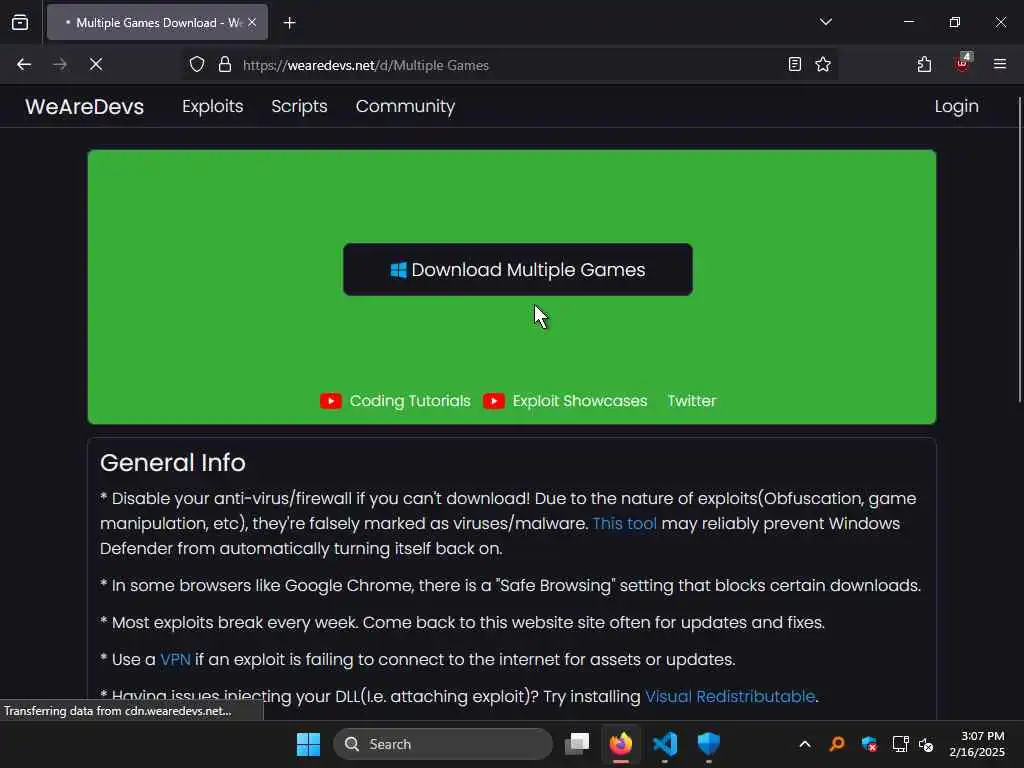The width and height of the screenshot is (1024, 768).
Task: Stop loading the page
Action: pyautogui.click(x=96, y=64)
